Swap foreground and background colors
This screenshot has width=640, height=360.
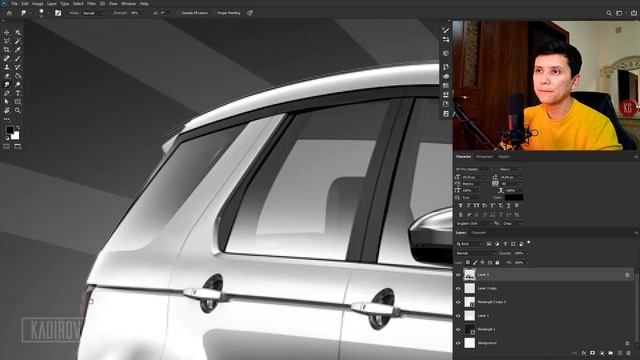pos(18,128)
